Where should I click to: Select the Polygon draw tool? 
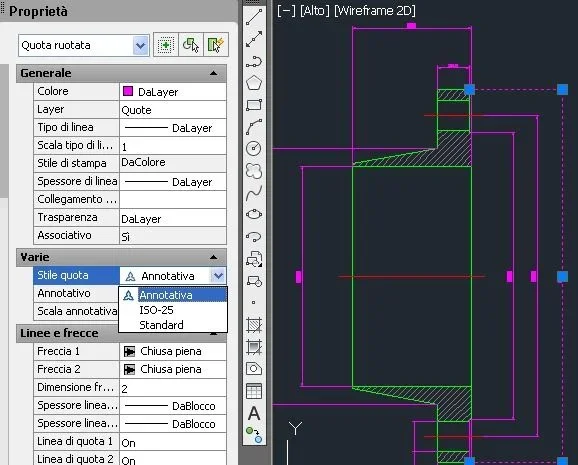[254, 83]
